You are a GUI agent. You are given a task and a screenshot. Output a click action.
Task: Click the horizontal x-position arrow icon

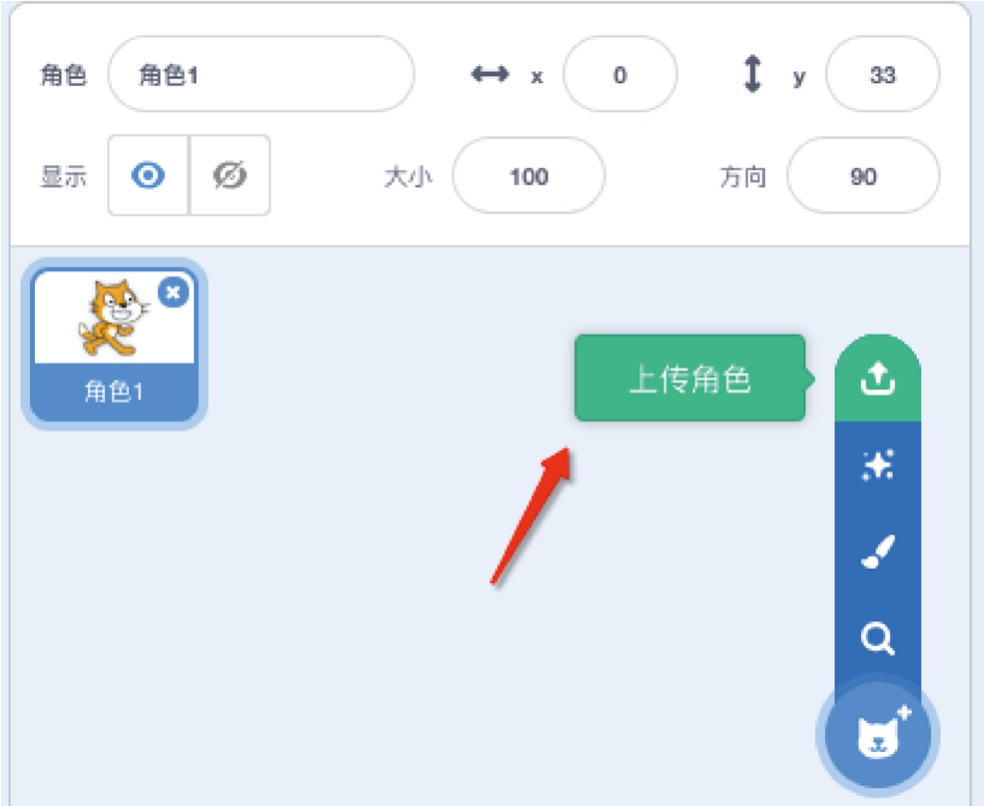pos(490,75)
